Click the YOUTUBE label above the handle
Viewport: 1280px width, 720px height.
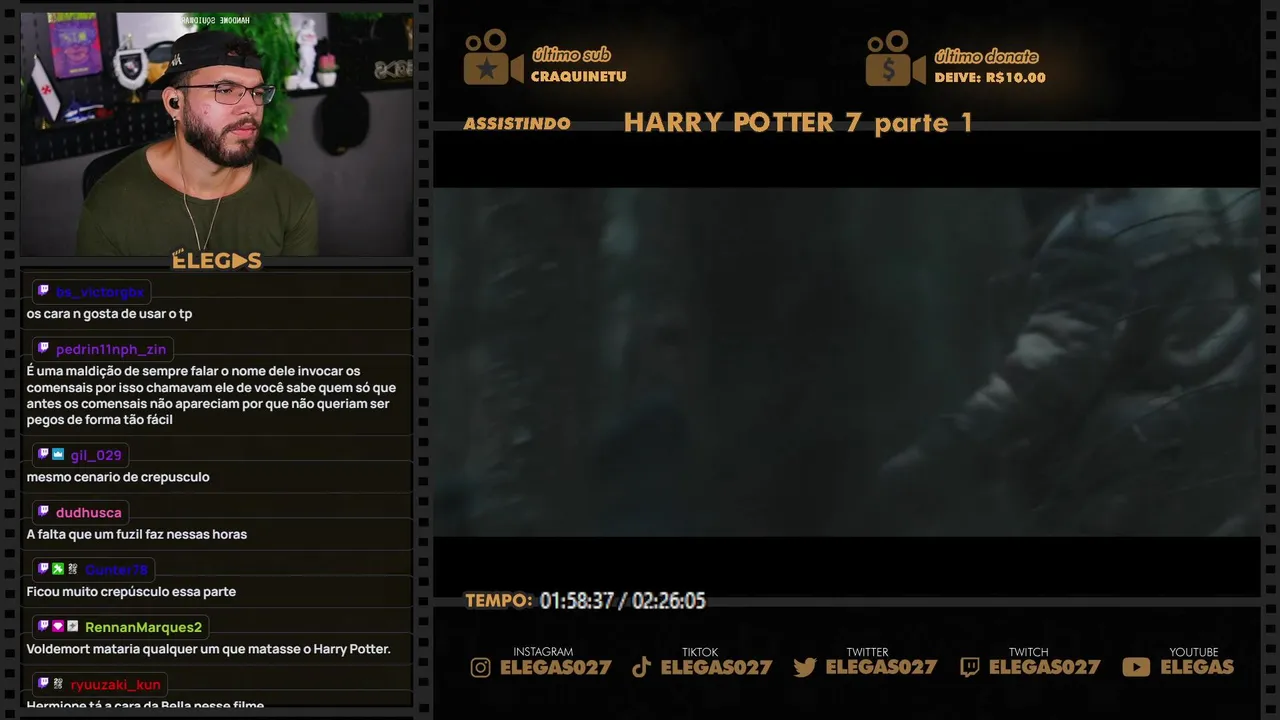(x=1194, y=652)
